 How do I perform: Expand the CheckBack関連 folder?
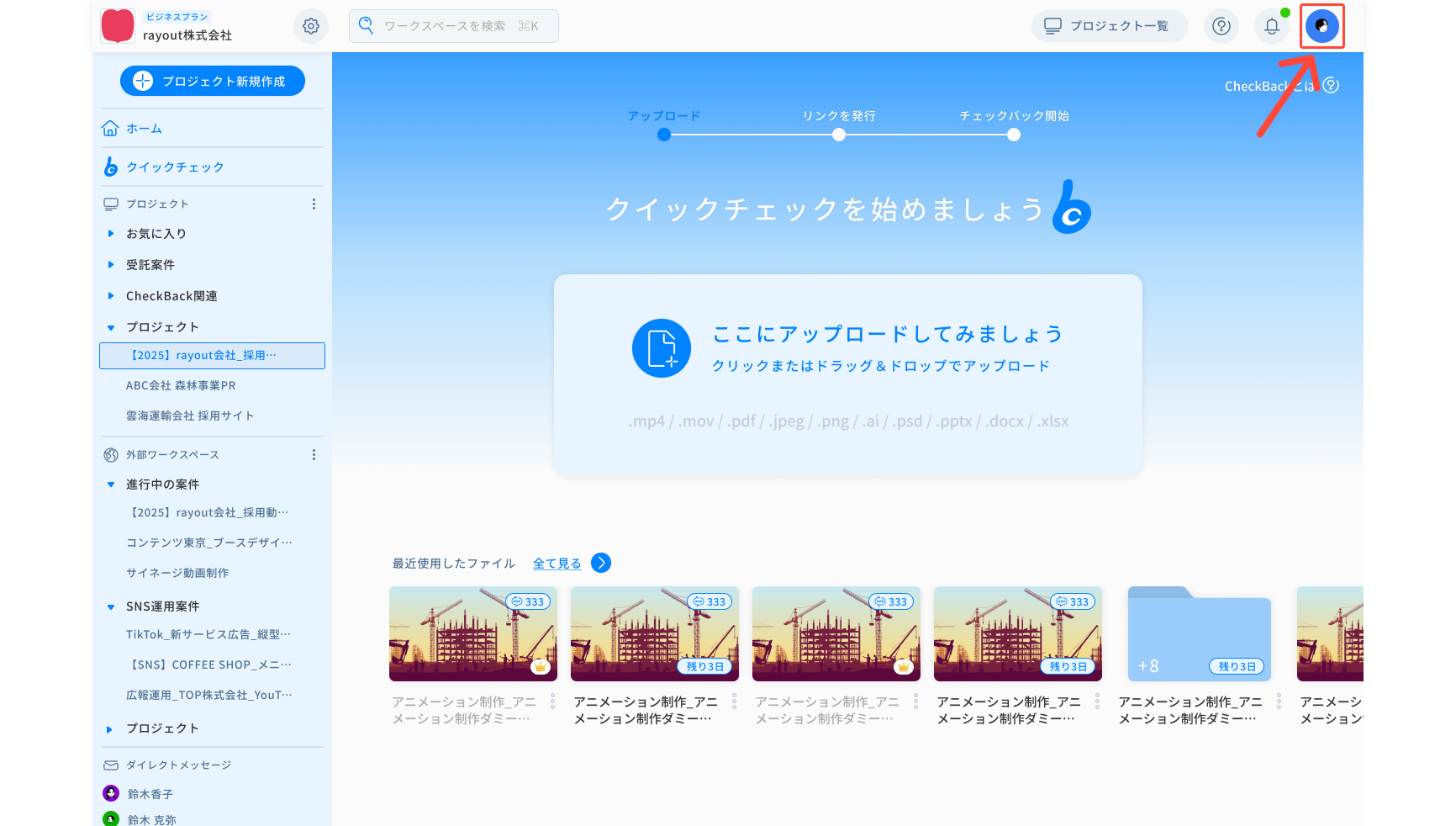[x=110, y=296]
